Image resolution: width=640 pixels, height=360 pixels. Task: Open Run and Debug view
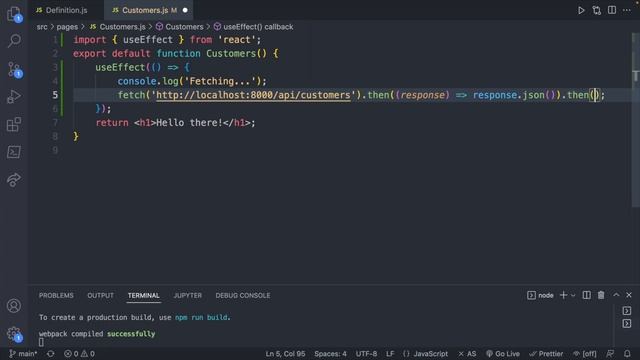click(x=14, y=97)
